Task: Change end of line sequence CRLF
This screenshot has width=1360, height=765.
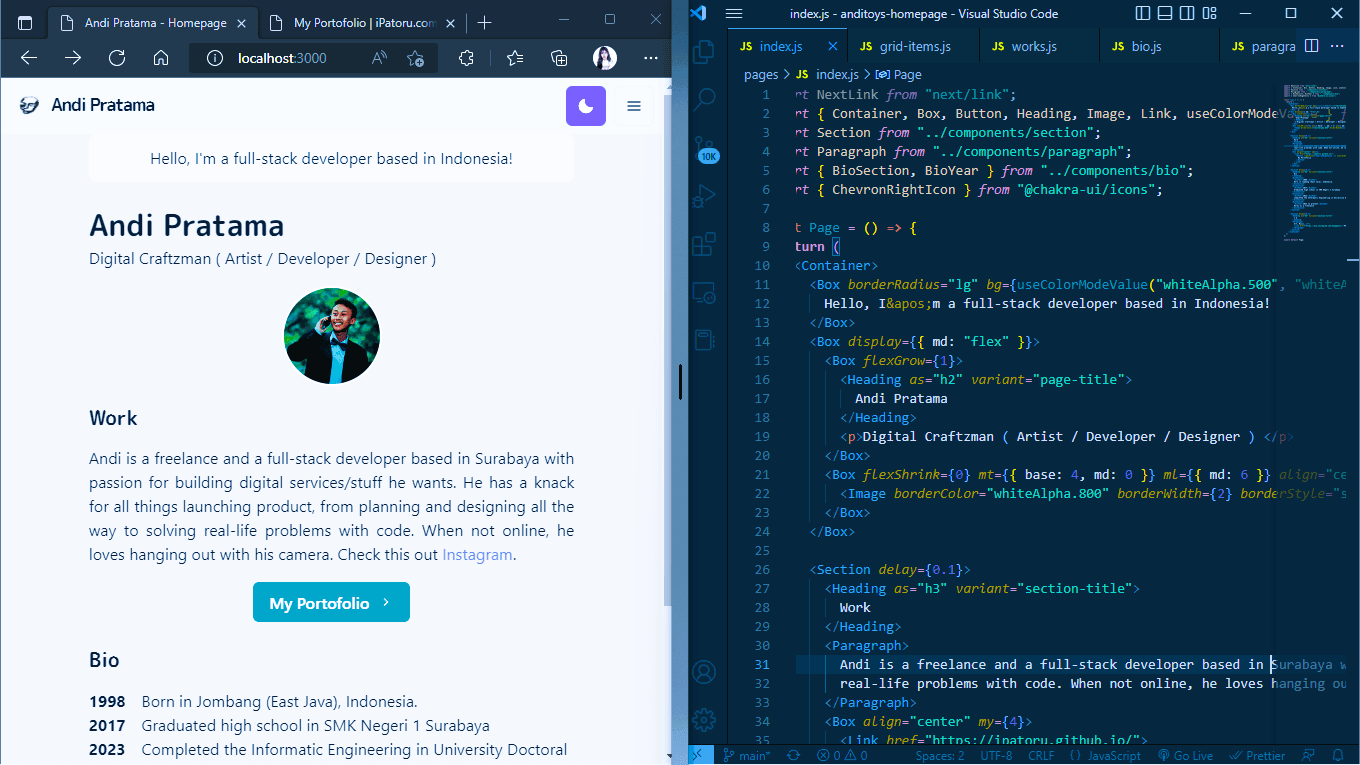Action: click(1041, 755)
